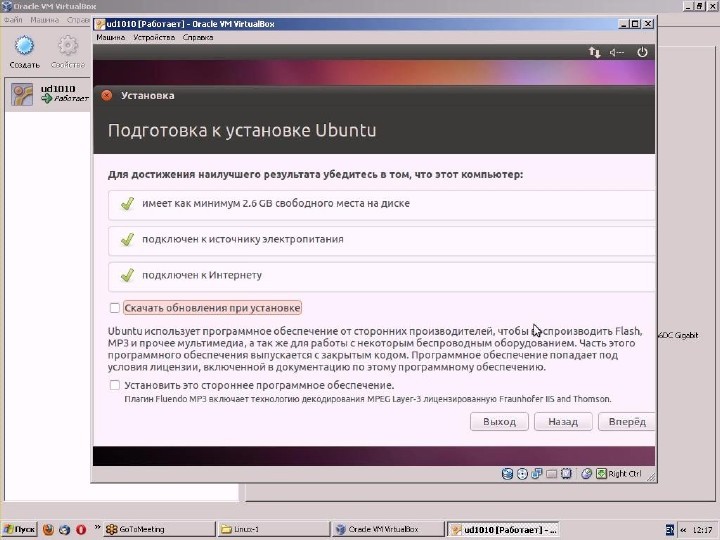
Task: Open Справка menu in VM window
Action: [x=197, y=37]
